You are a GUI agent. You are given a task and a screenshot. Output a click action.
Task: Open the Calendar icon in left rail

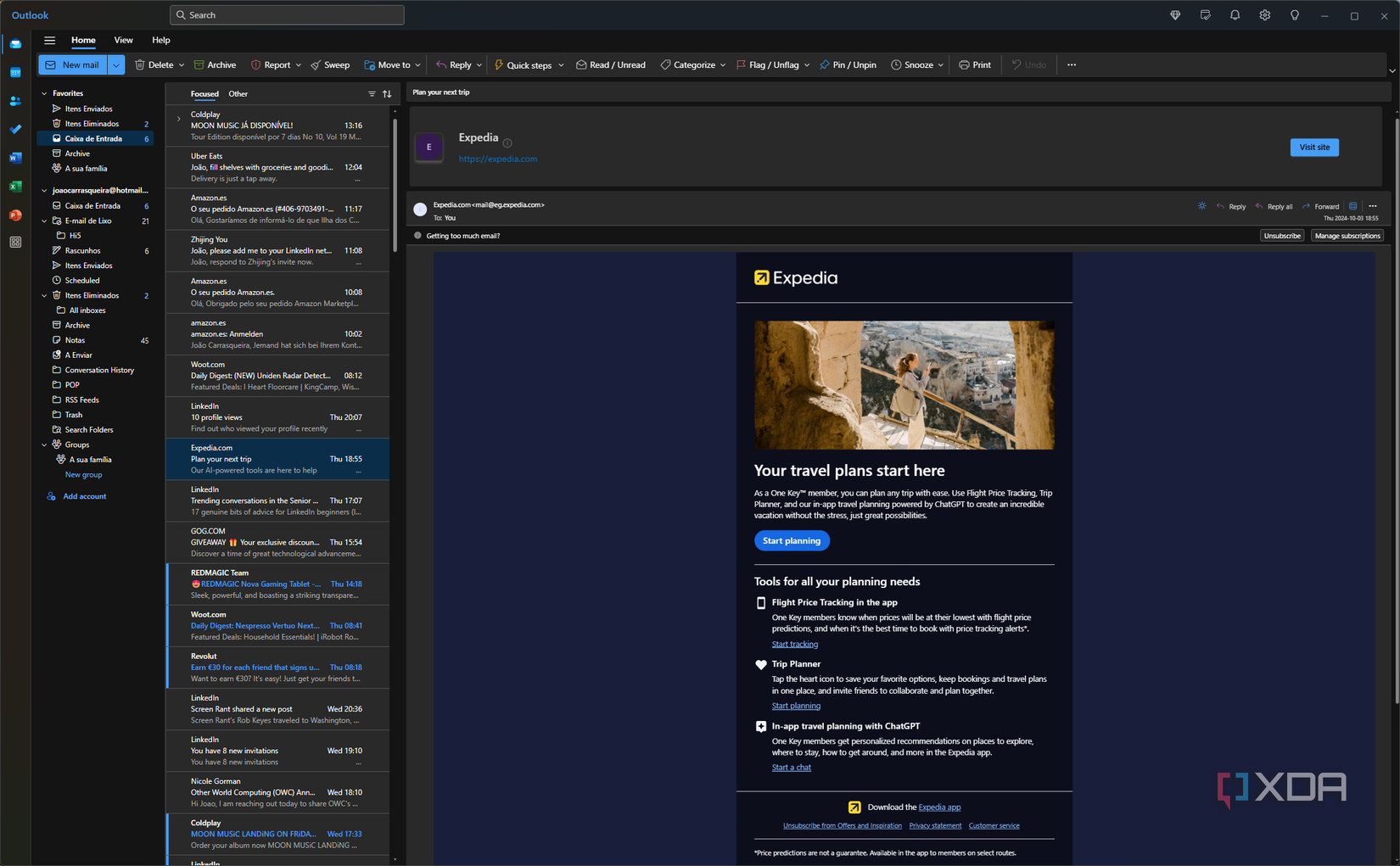[15, 72]
